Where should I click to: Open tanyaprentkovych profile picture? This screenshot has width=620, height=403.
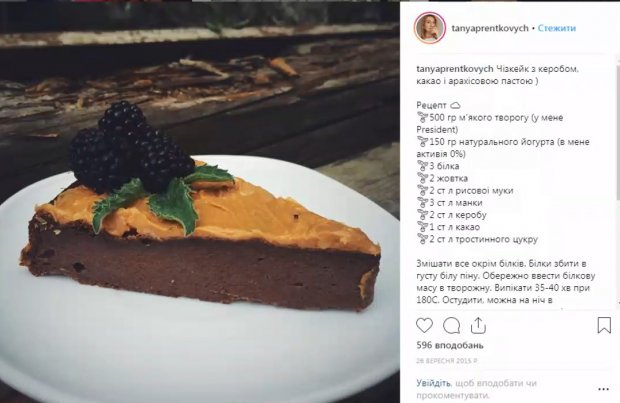coord(430,28)
